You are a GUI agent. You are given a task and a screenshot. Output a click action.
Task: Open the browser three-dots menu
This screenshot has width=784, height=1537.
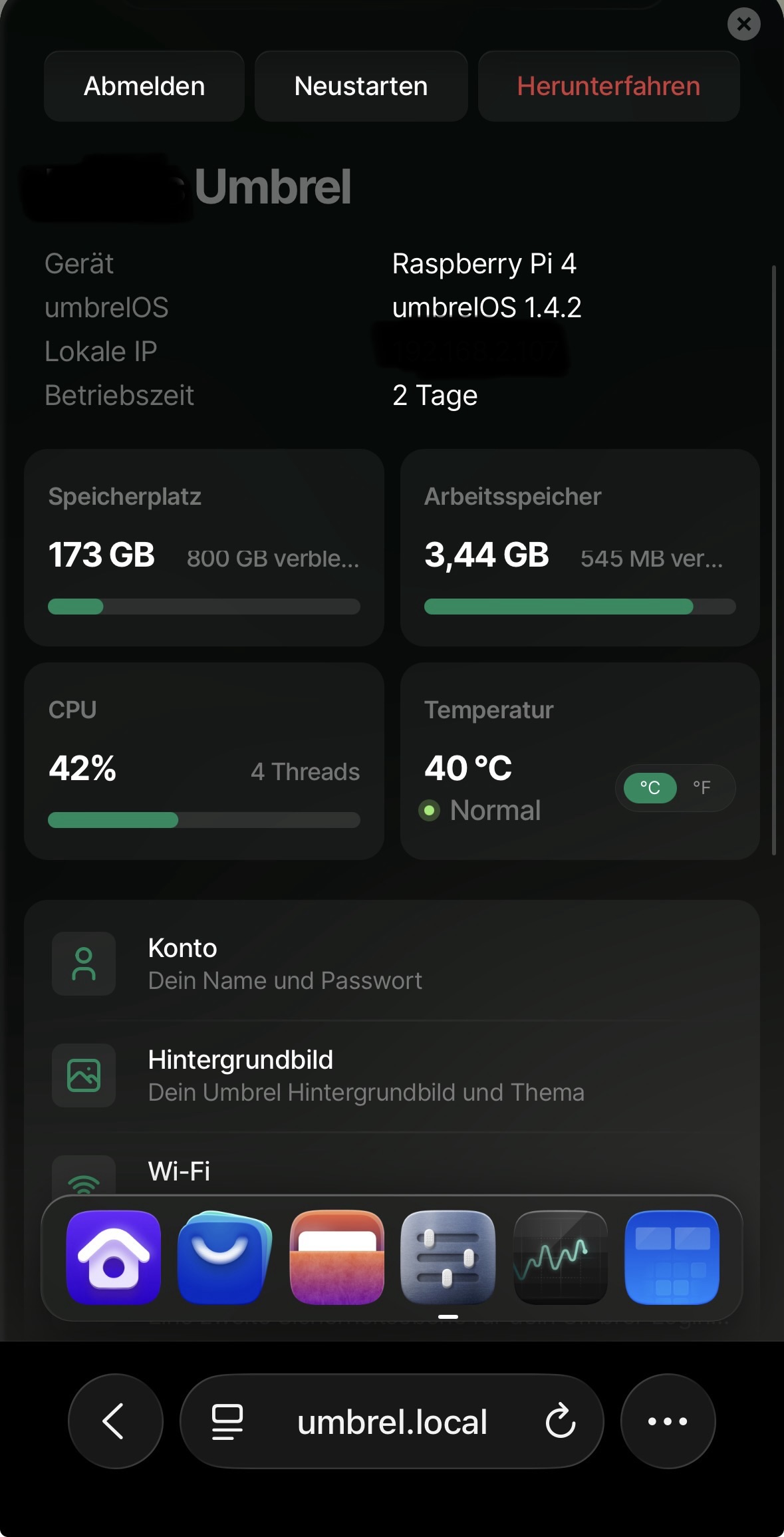tap(668, 1421)
